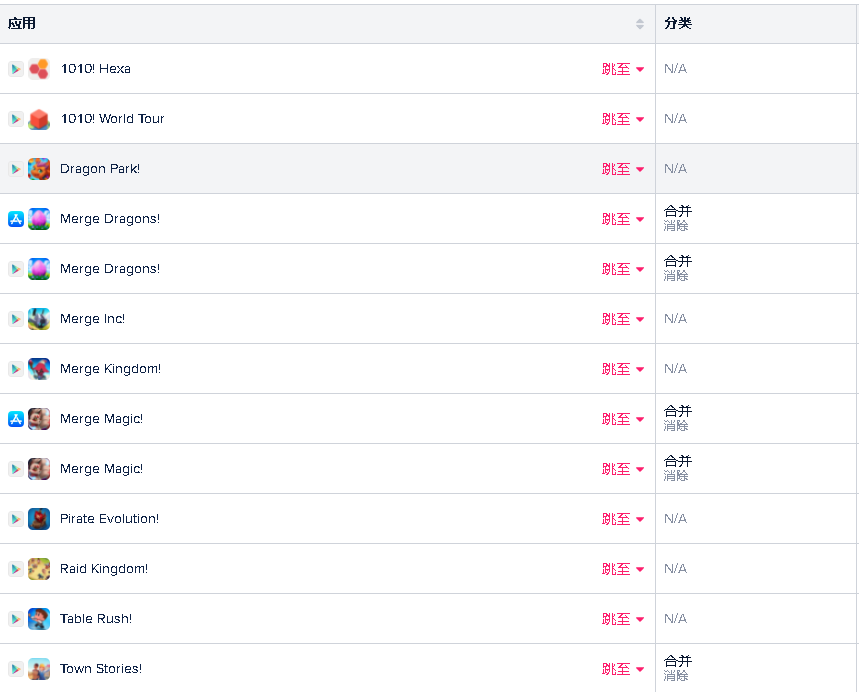Open the 跳至 dropdown for Town Stories!

pyautogui.click(x=623, y=669)
